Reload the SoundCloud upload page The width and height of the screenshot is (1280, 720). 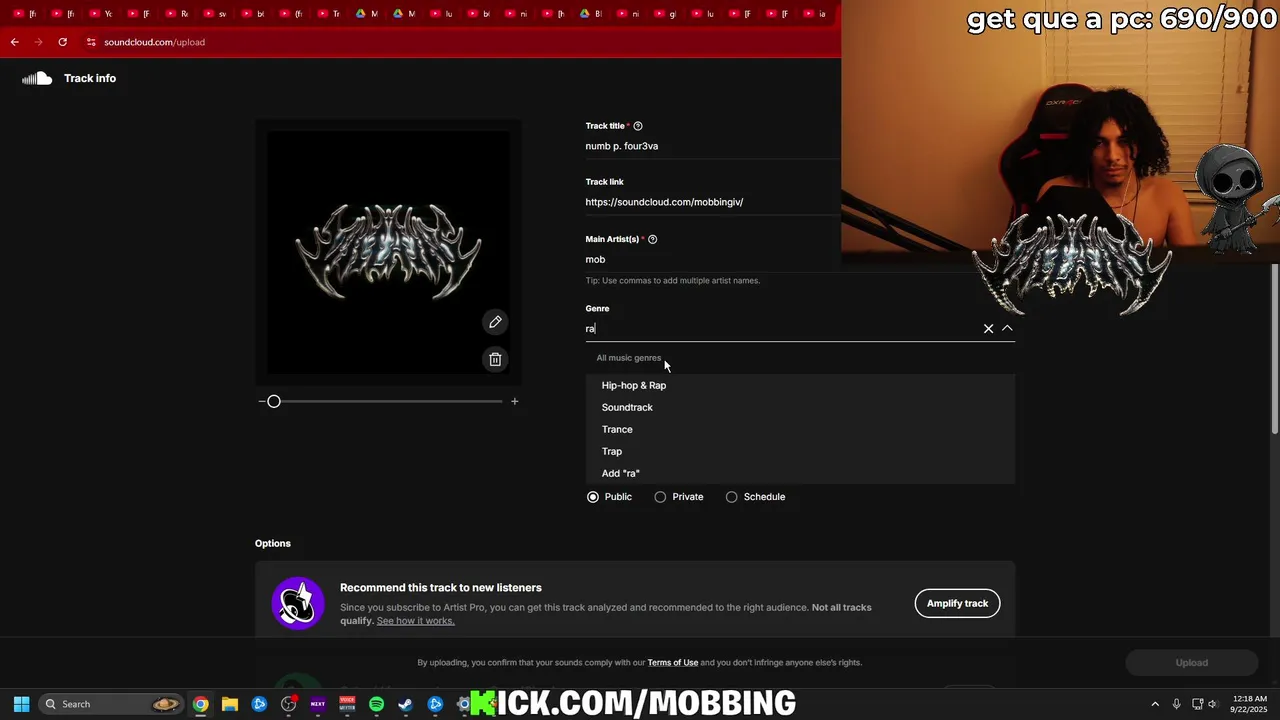click(62, 42)
